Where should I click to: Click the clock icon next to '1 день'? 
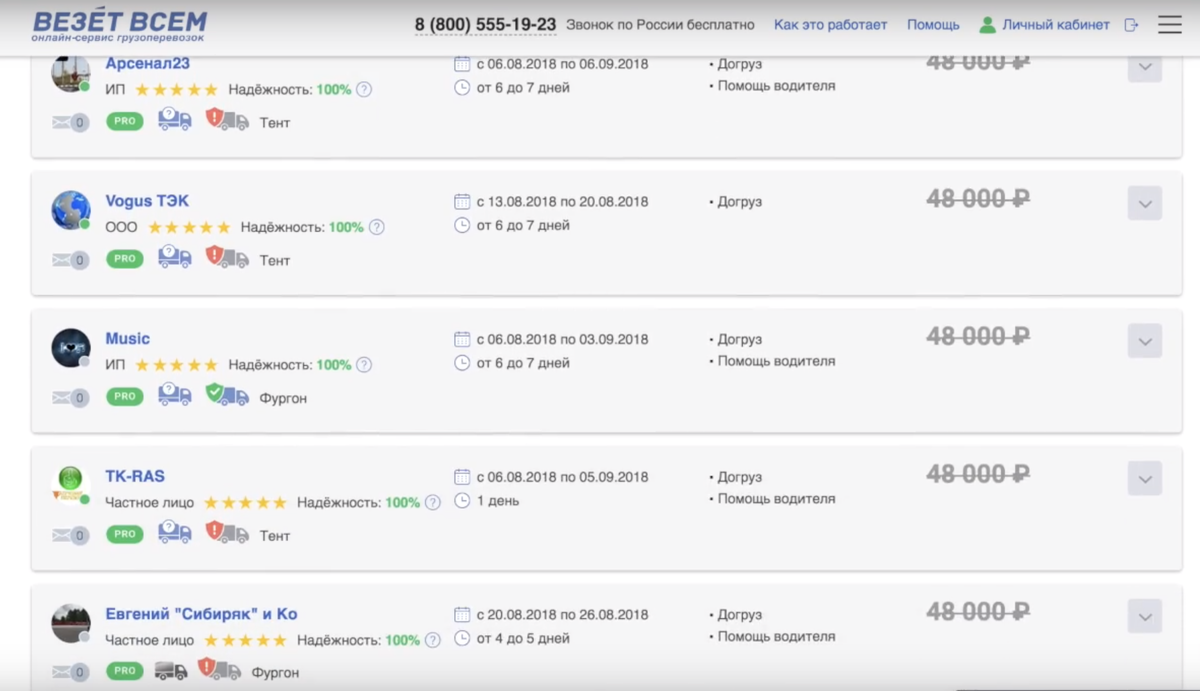click(x=461, y=501)
